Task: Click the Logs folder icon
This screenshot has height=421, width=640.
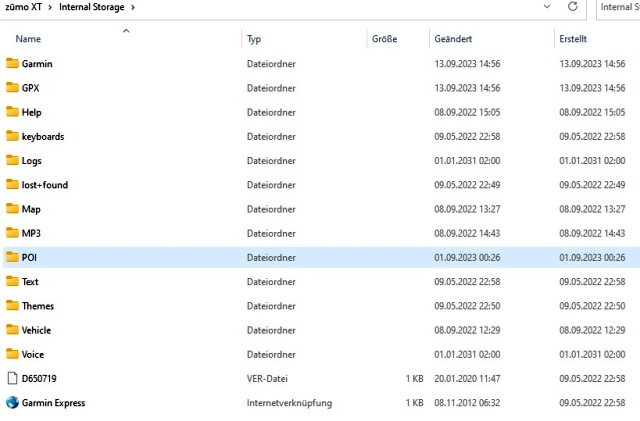Action: (12, 160)
